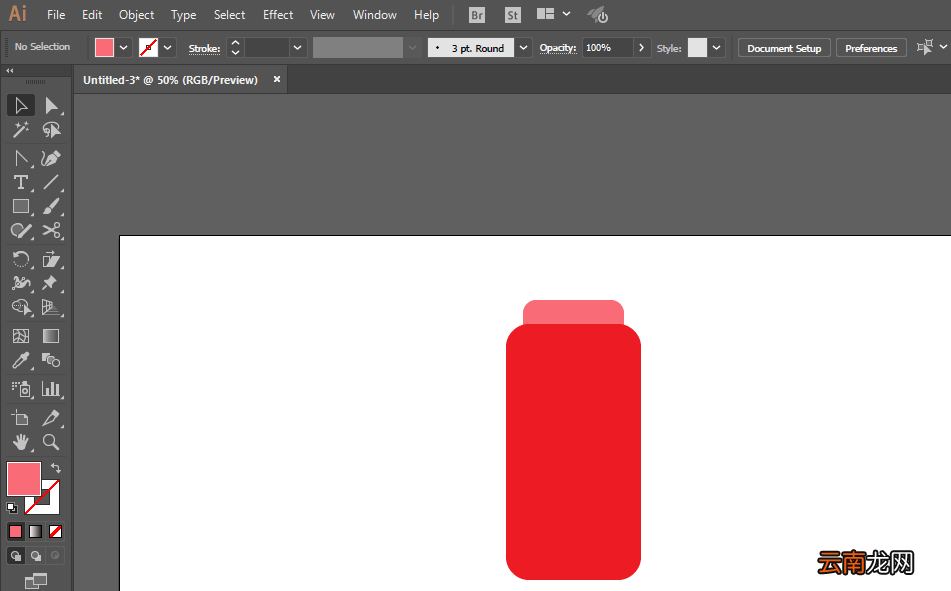Choose the Magic Wand tool
951x591 pixels.
[x=21, y=129]
